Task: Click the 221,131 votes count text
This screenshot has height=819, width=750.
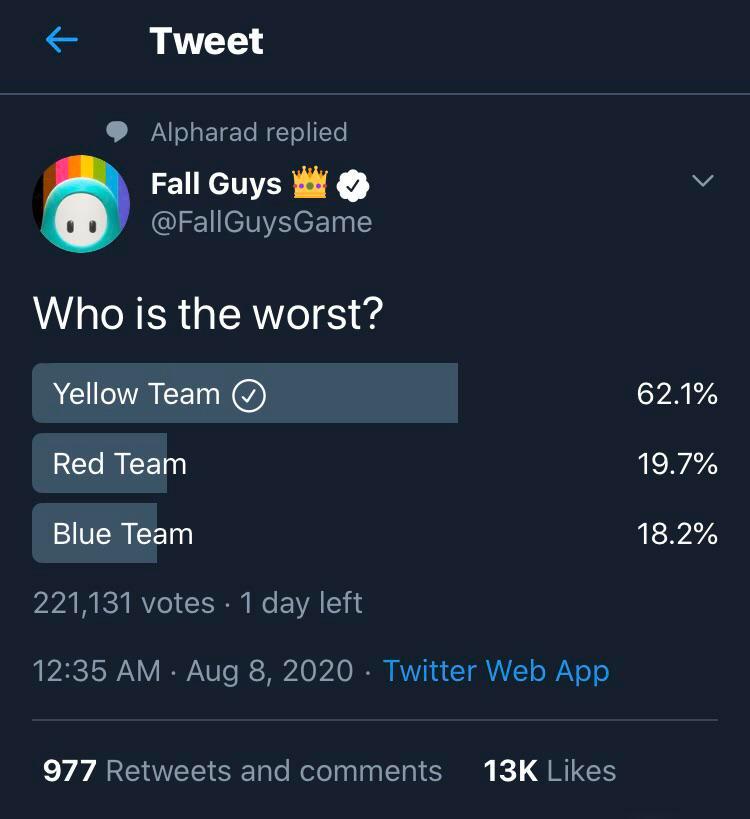Action: tap(124, 603)
